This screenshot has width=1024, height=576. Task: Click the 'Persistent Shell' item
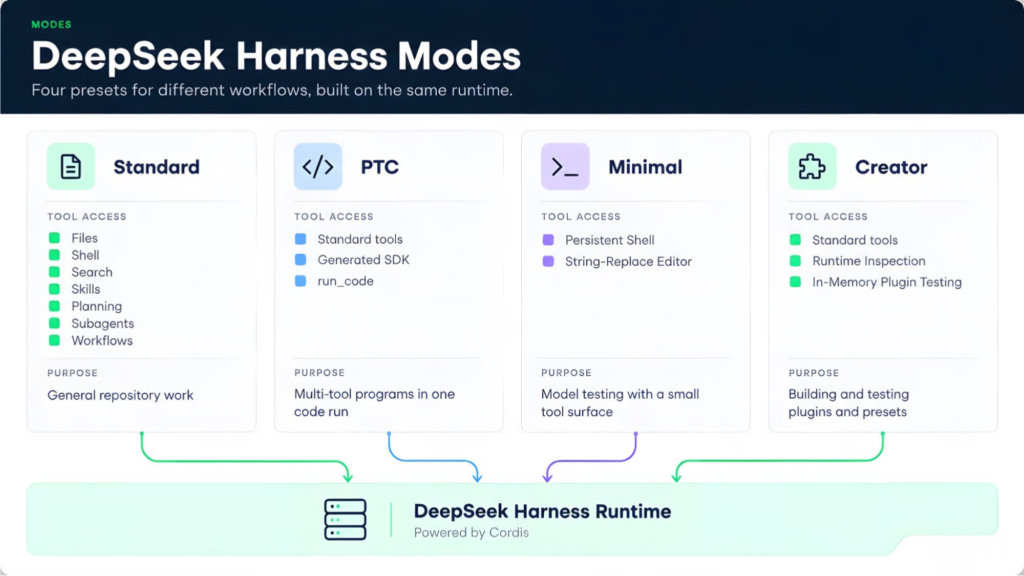[x=609, y=240]
